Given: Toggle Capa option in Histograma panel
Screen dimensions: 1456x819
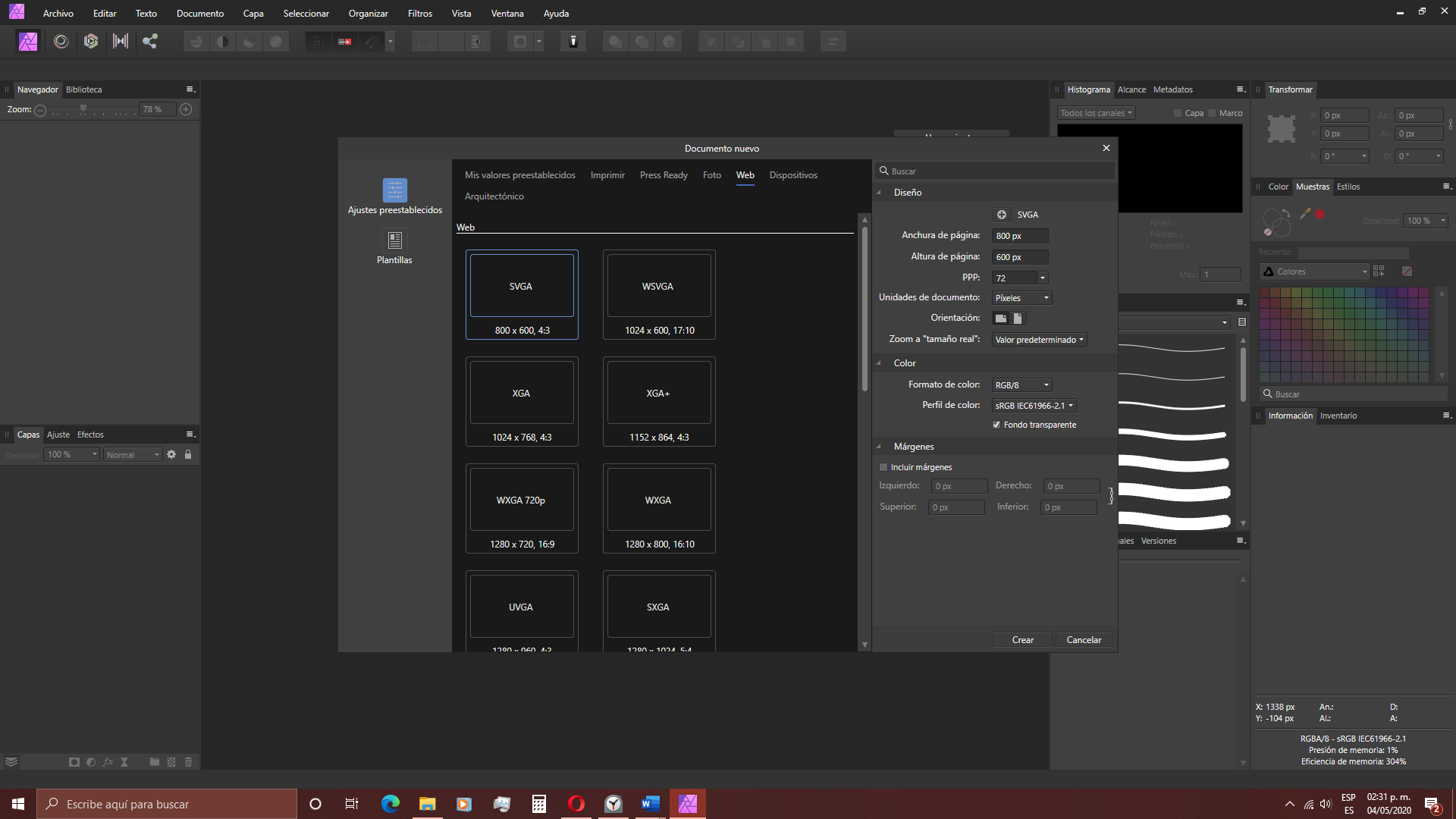Looking at the screenshot, I should point(1178,113).
